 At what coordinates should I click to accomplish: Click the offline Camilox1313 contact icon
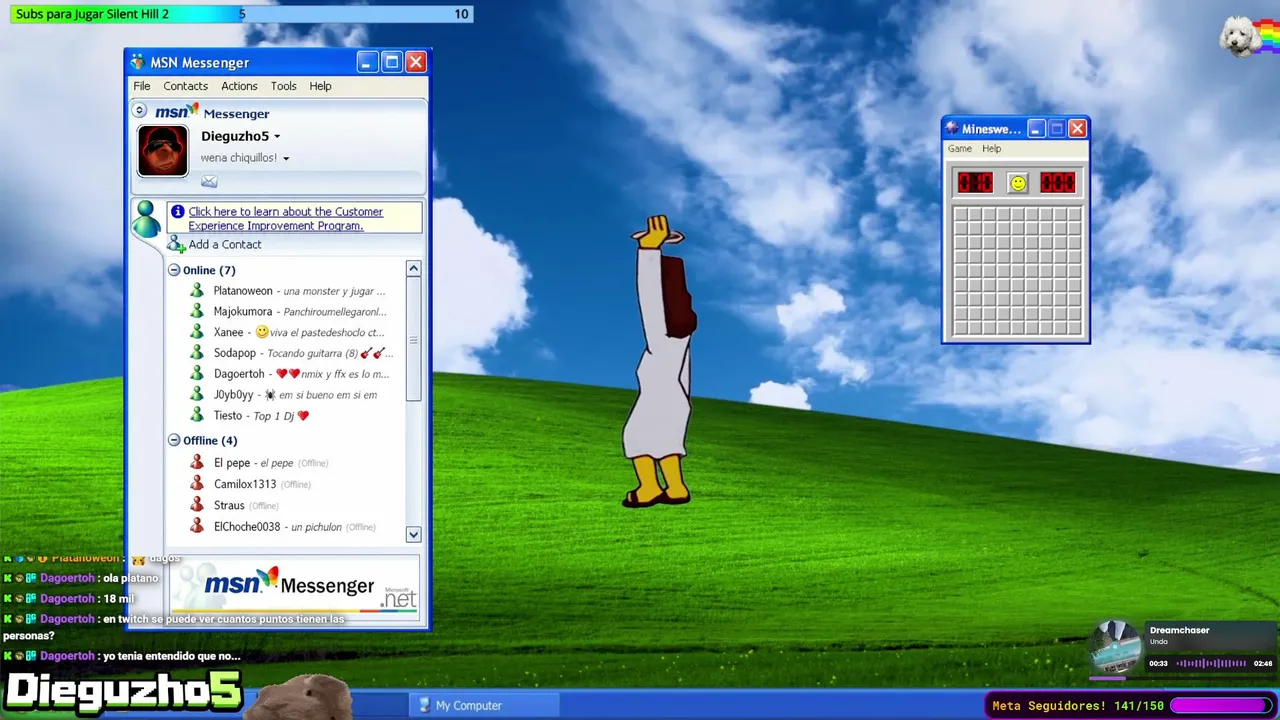pos(197,484)
